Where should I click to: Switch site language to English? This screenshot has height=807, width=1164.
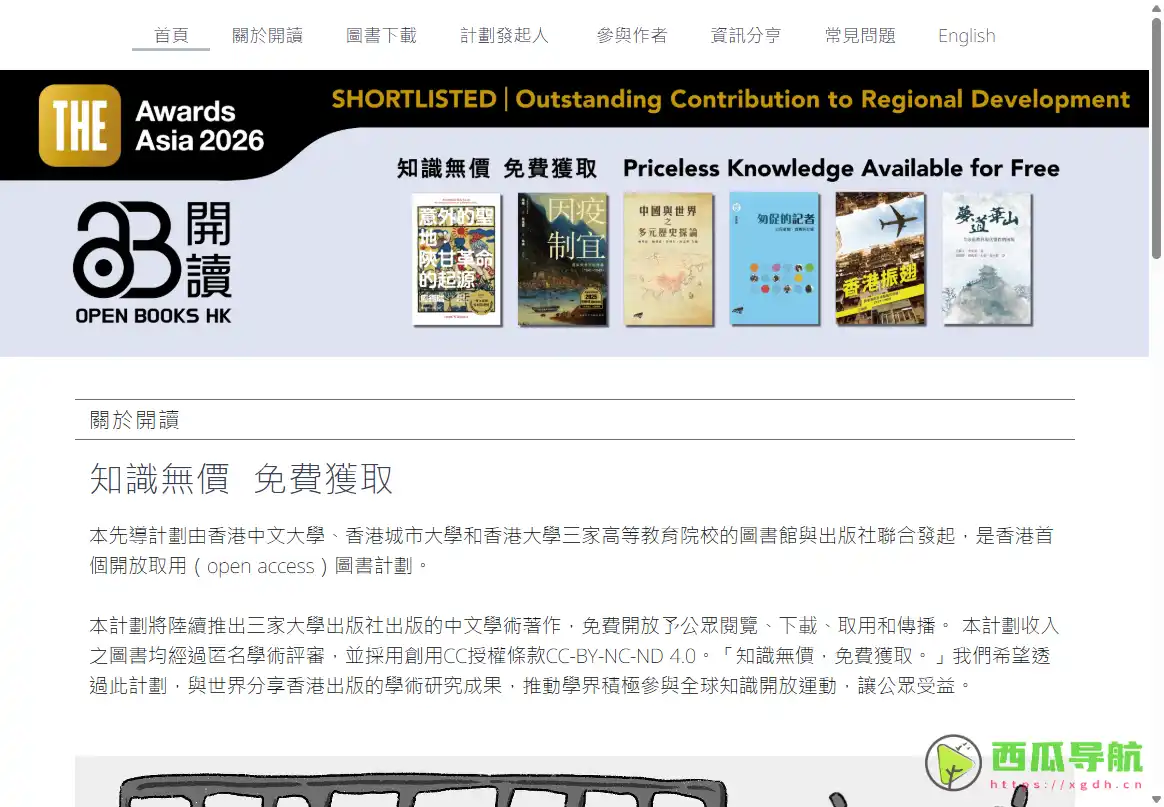click(x=965, y=35)
